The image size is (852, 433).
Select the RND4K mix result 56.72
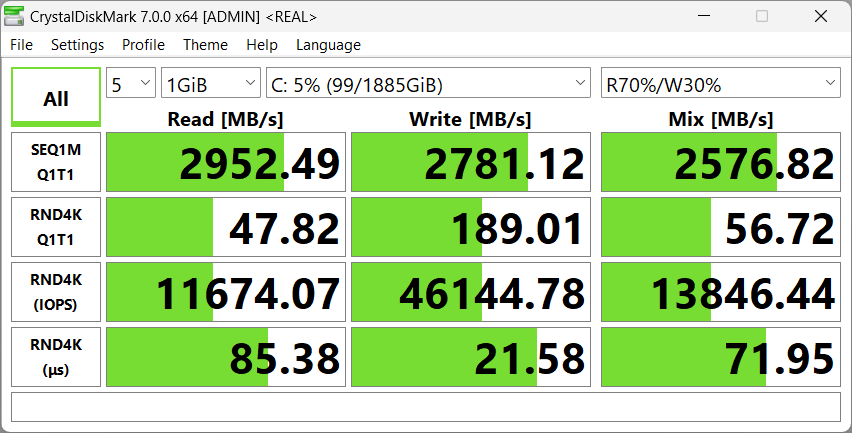tap(721, 227)
